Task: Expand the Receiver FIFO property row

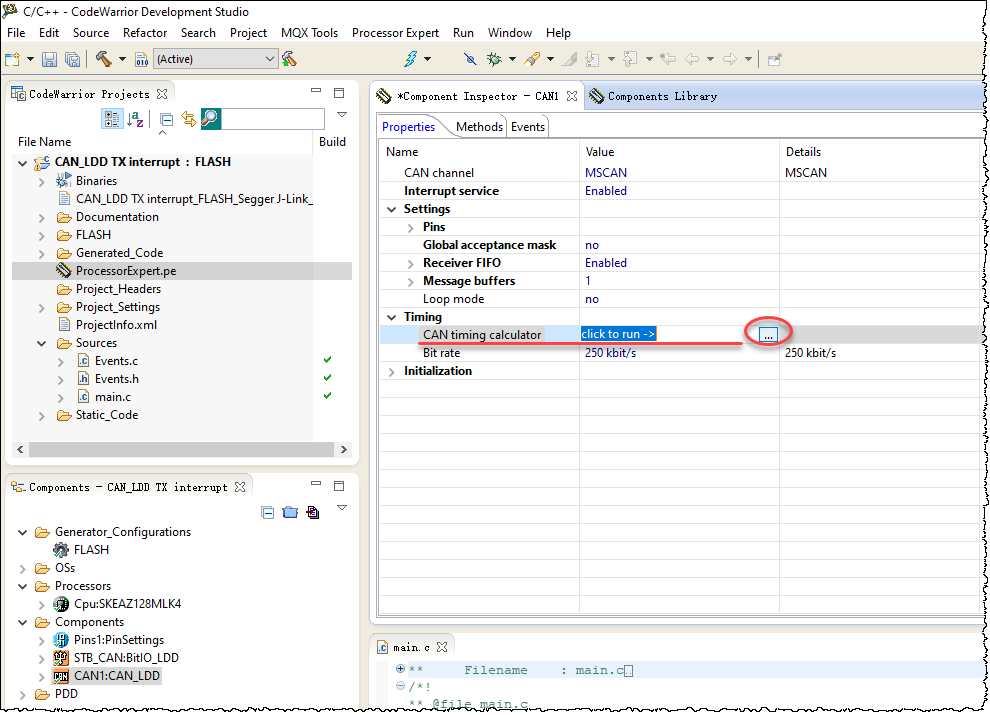Action: pyautogui.click(x=410, y=263)
